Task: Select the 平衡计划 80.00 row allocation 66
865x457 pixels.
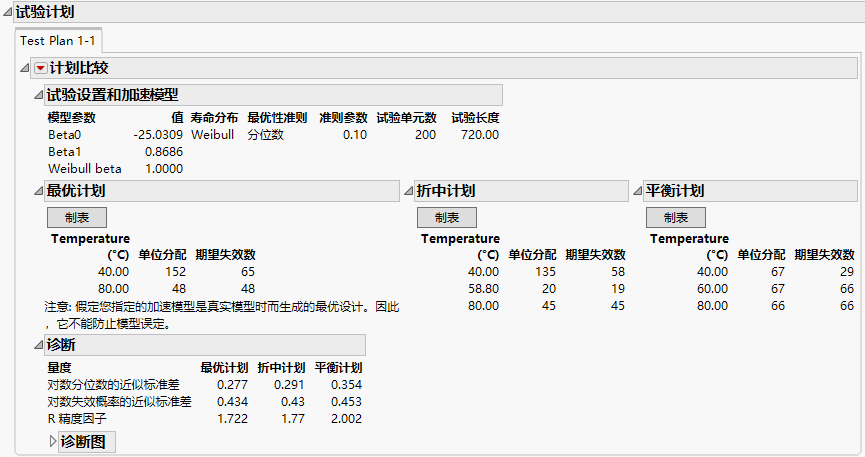Action: 778,306
